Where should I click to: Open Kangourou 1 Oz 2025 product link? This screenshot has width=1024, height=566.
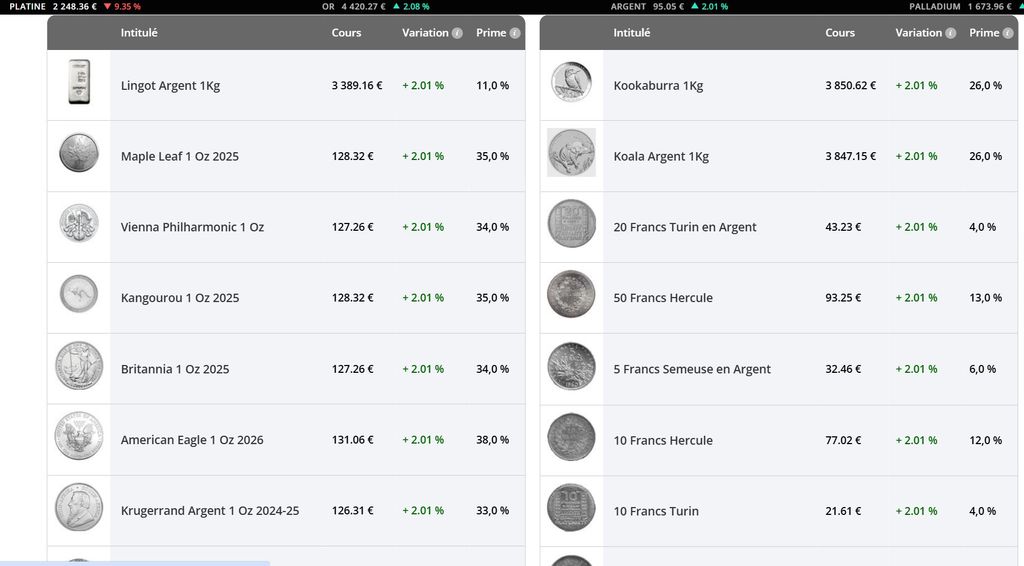point(180,298)
